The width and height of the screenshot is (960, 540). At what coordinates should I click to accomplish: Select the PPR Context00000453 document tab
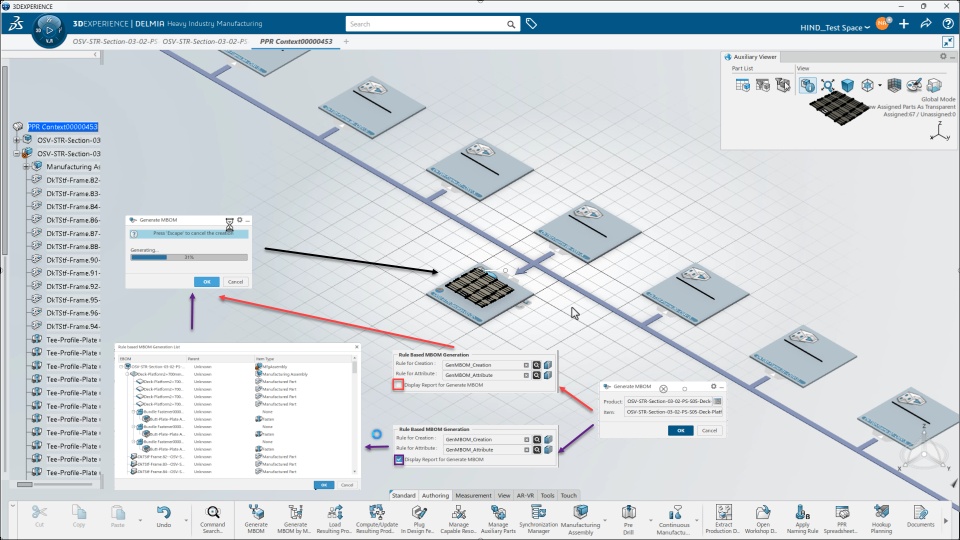click(x=296, y=42)
